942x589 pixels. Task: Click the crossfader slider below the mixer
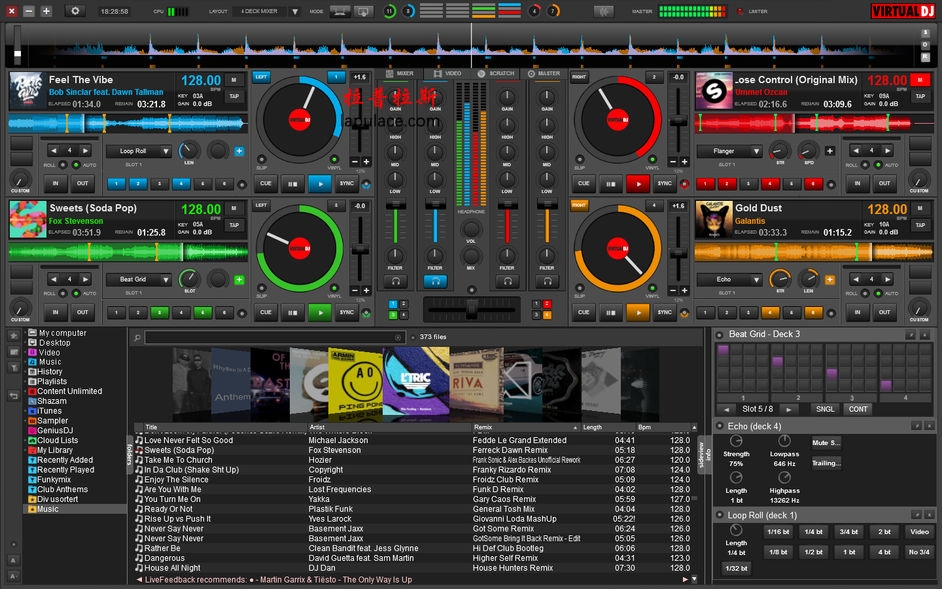click(x=470, y=308)
